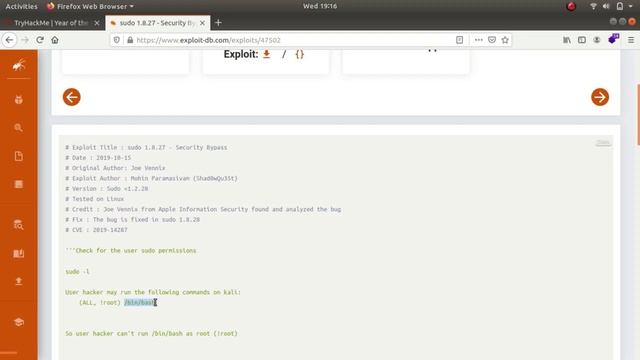Open purple extension icon in toolbar
640x360 pixels.
coord(613,39)
